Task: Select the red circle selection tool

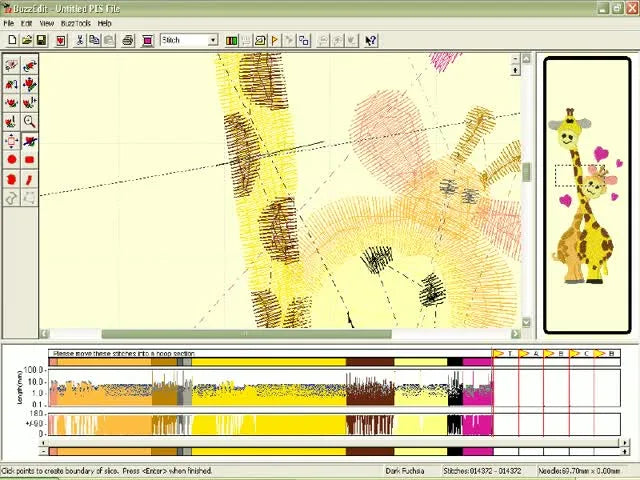Action: (12, 160)
